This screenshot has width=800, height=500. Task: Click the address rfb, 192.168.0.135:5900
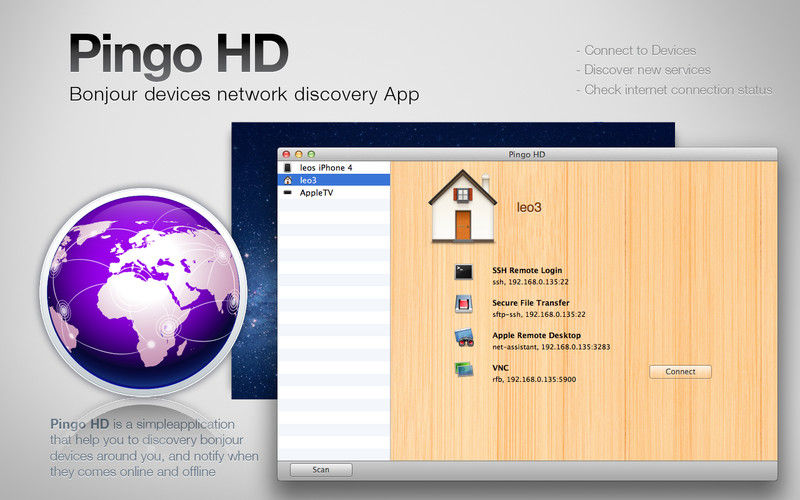pyautogui.click(x=534, y=380)
